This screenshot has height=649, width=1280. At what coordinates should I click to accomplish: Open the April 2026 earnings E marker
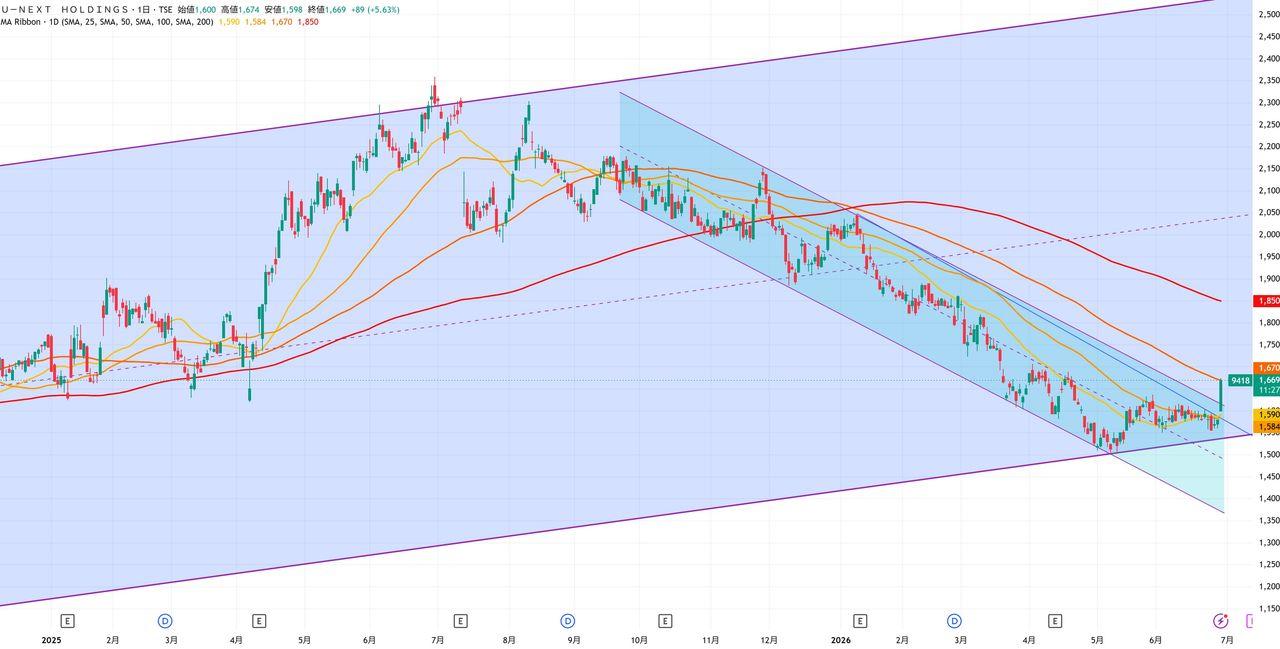tap(1055, 621)
